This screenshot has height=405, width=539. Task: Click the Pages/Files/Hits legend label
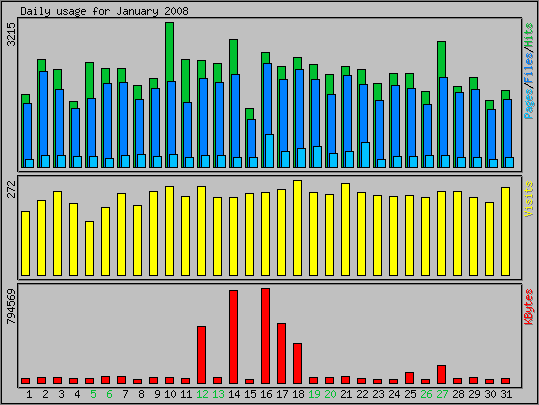[x=529, y=71]
